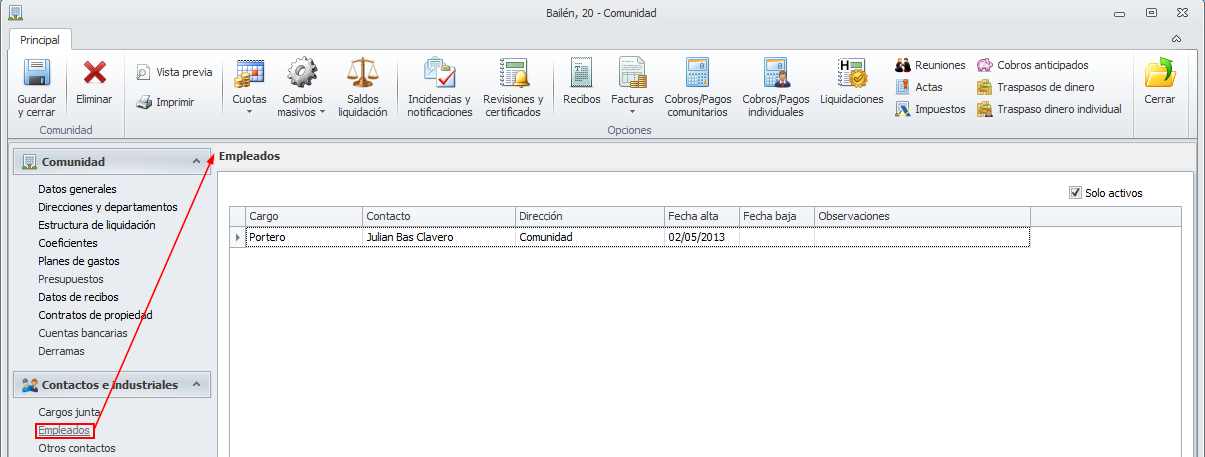
Task: Open Traspaso dinero individual
Action: [x=1049, y=109]
